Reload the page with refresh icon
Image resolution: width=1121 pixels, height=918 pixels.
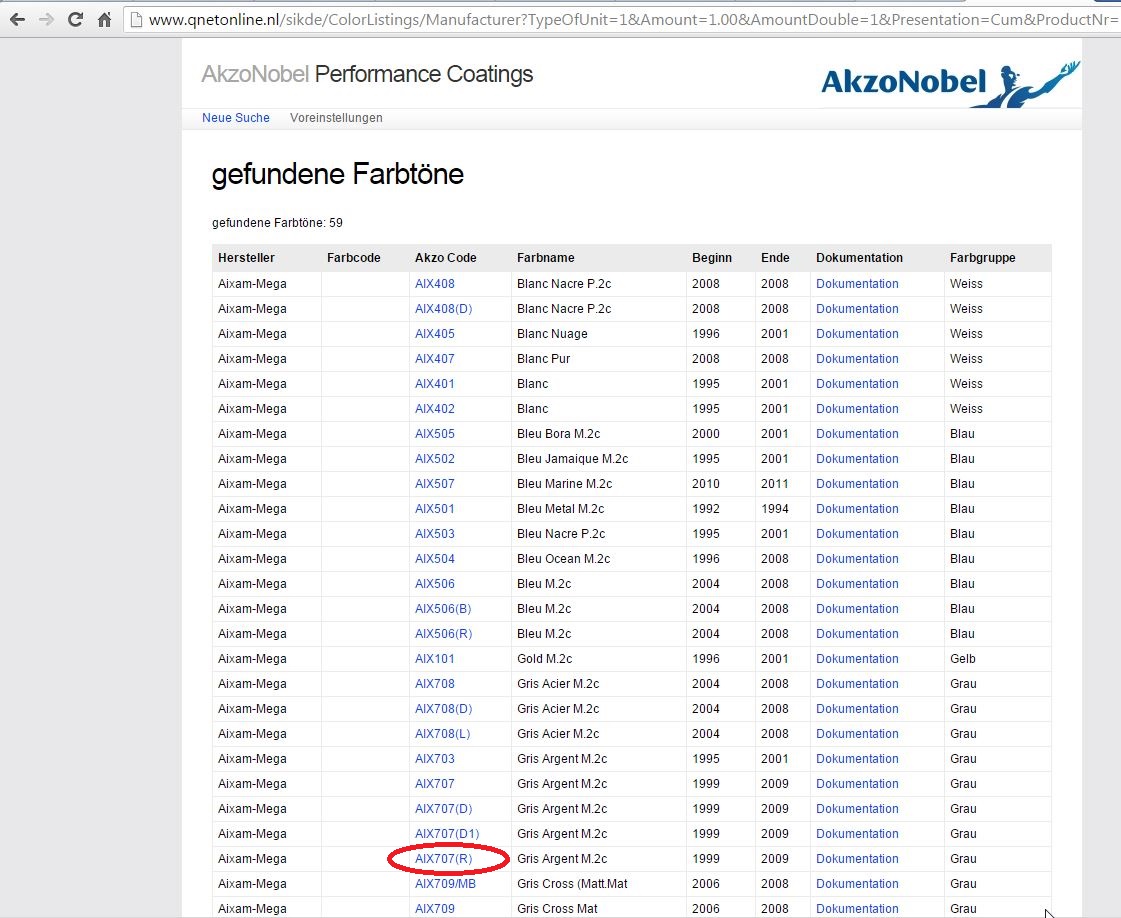coord(75,19)
